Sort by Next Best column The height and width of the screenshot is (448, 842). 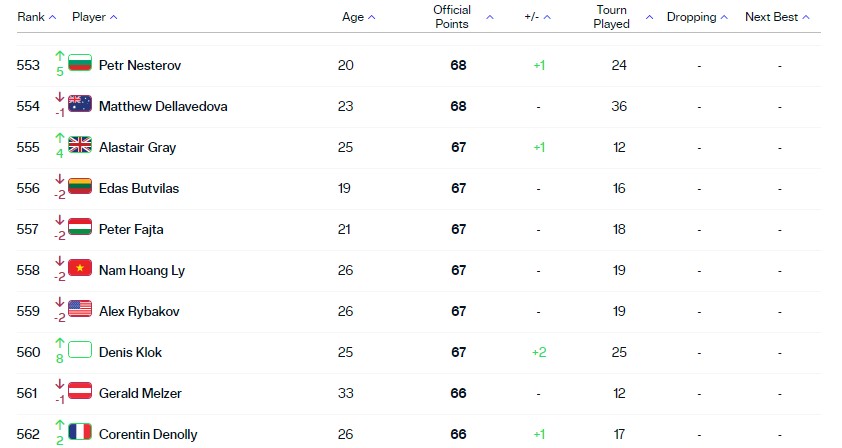777,17
